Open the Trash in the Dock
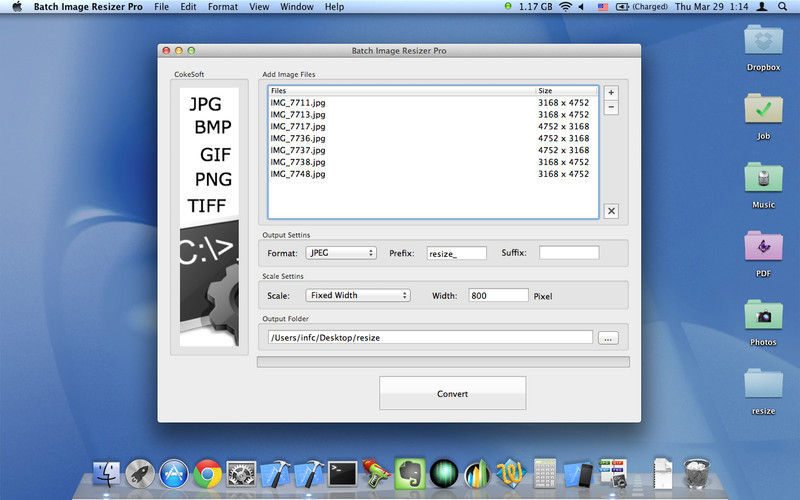This screenshot has height=500, width=800. pos(696,473)
